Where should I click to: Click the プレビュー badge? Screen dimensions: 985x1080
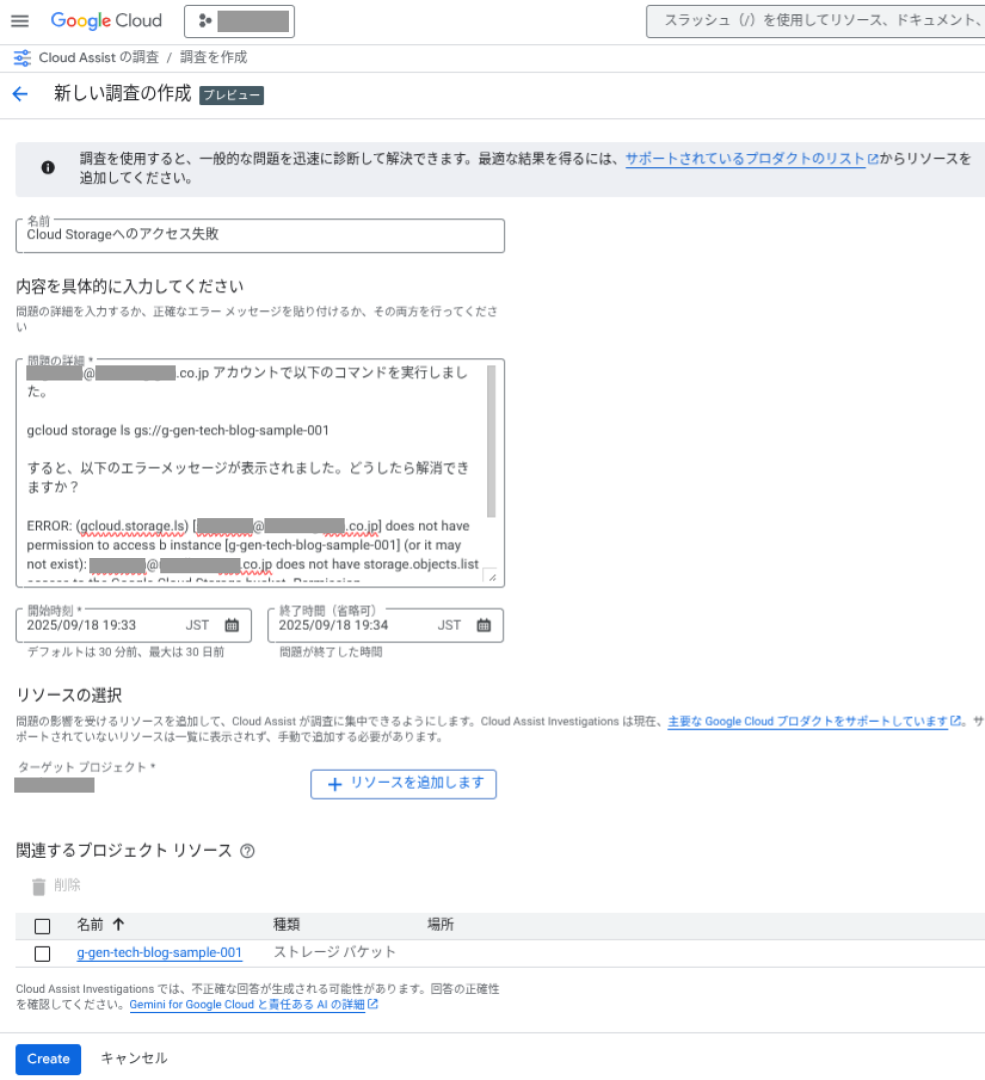pyautogui.click(x=231, y=95)
